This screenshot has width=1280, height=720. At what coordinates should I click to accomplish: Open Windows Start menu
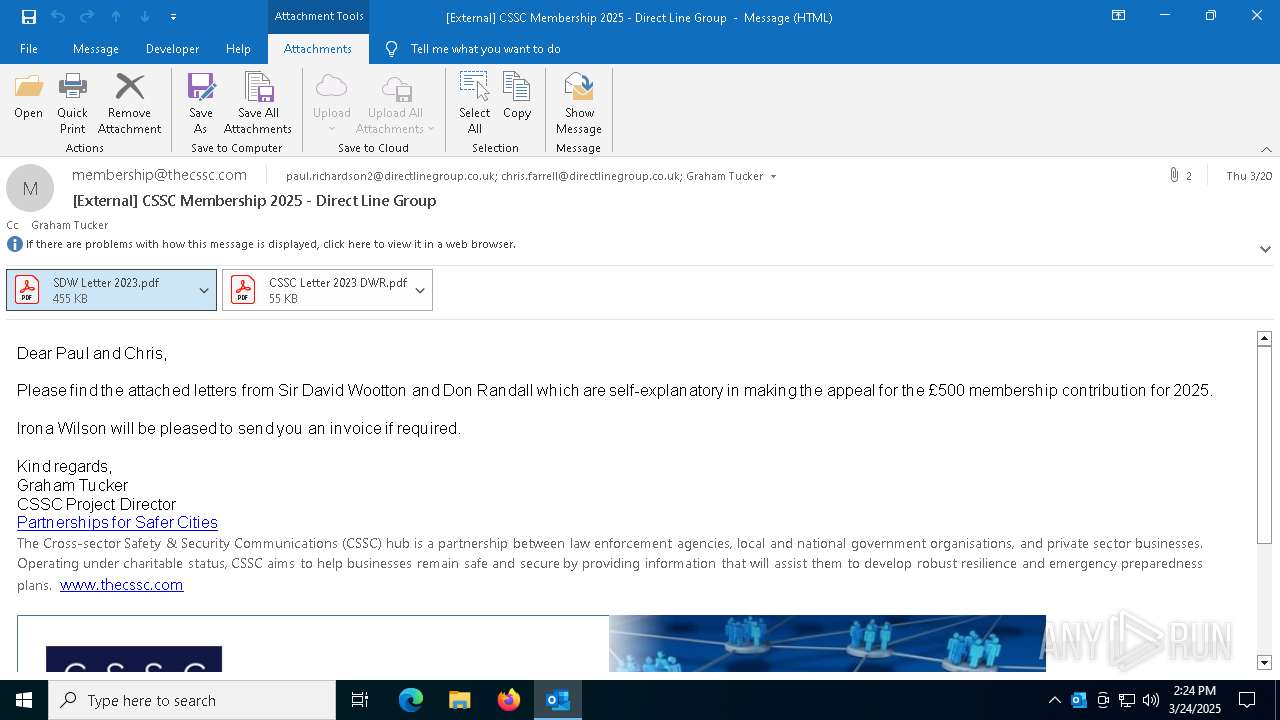click(24, 700)
